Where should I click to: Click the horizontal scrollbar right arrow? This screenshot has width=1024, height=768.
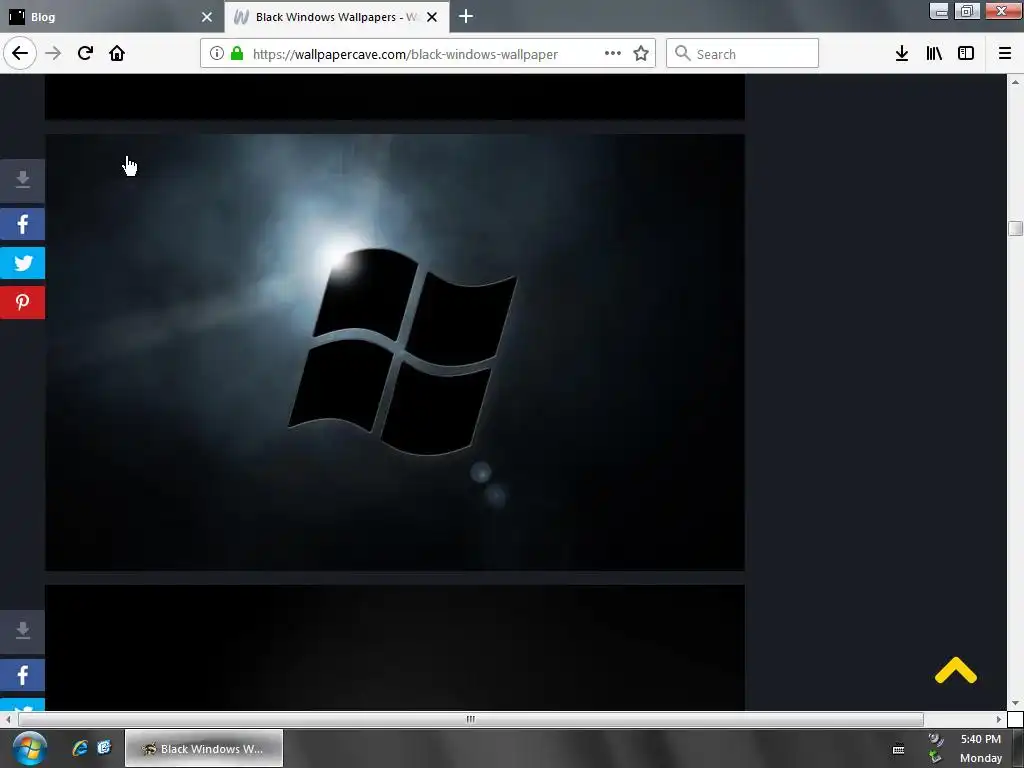tap(999, 720)
